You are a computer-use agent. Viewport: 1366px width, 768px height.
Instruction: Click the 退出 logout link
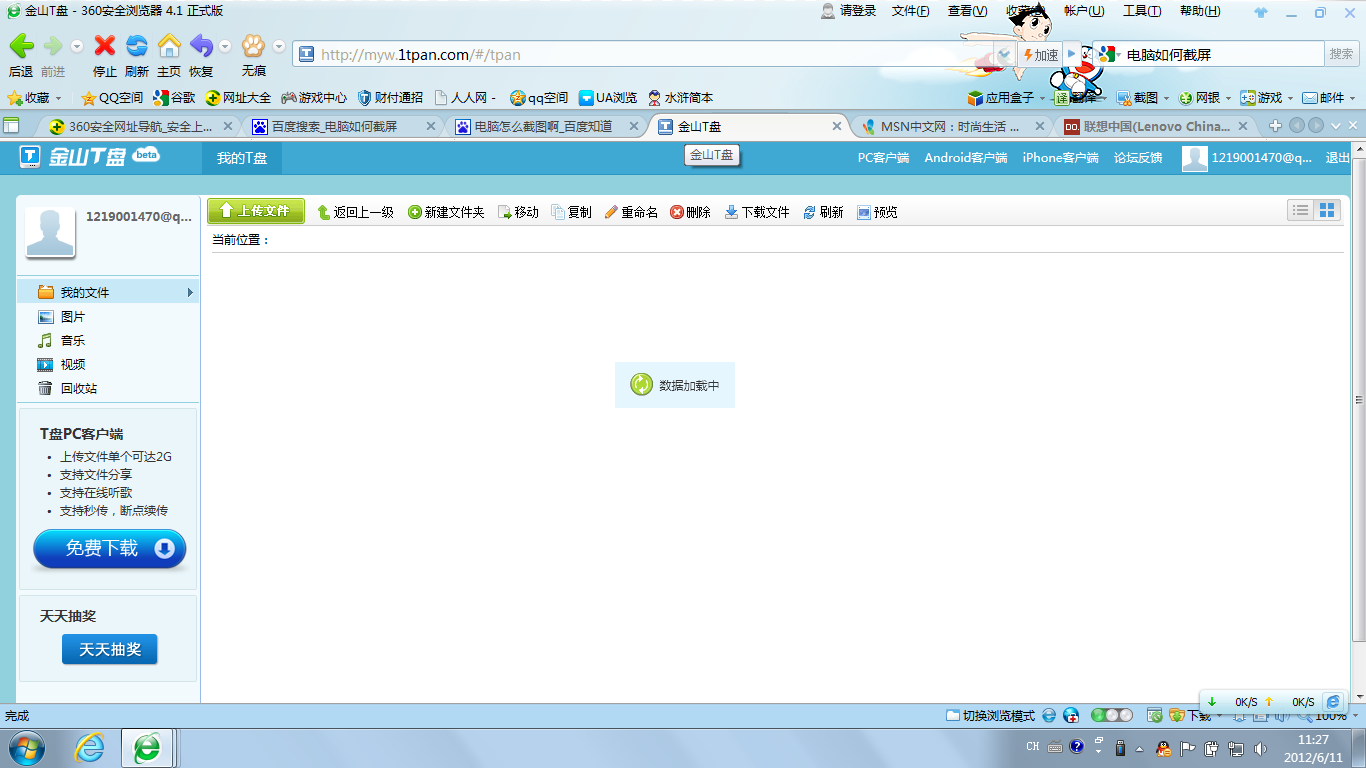[x=1337, y=158]
